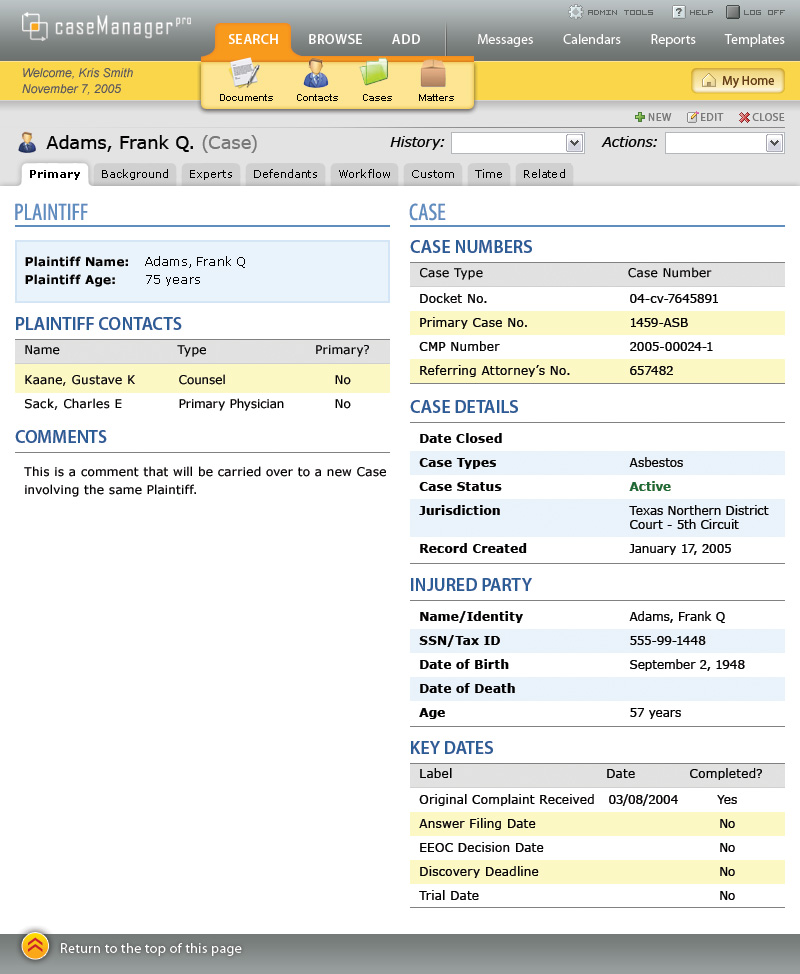Image resolution: width=800 pixels, height=974 pixels.
Task: Switch to the SEARCH tab
Action: [253, 39]
